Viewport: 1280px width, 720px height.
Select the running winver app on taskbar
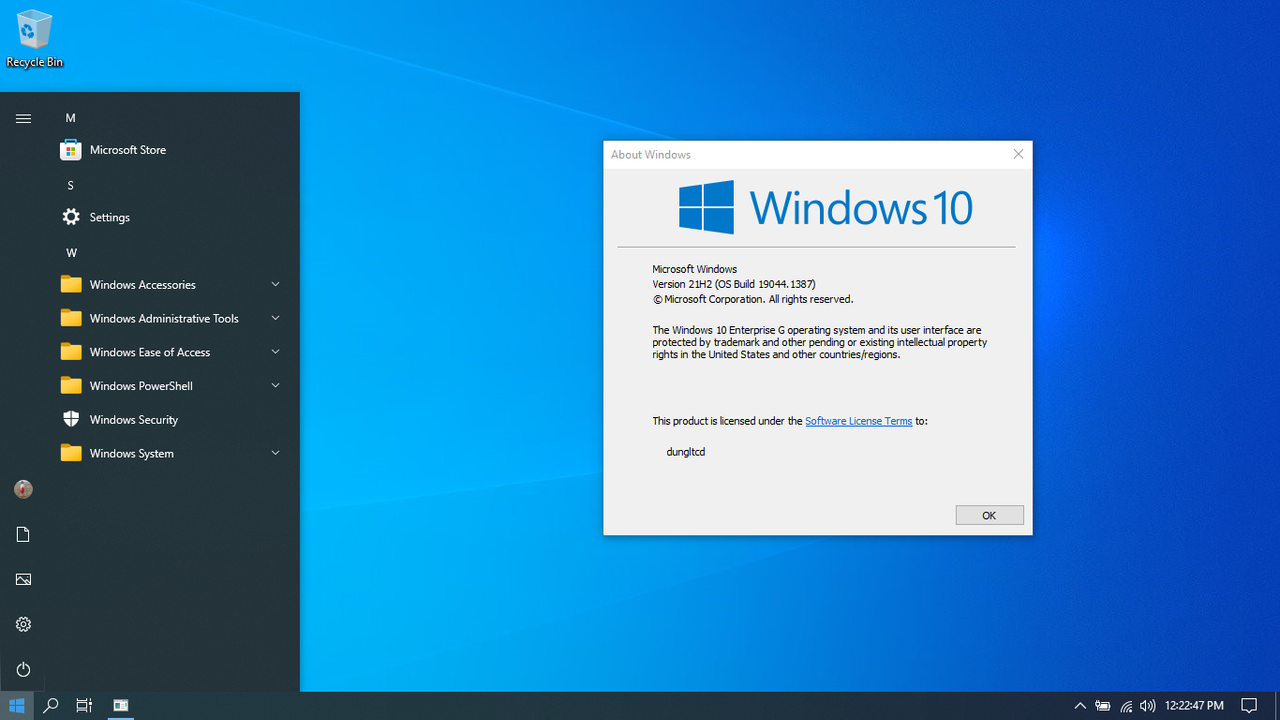pos(121,705)
